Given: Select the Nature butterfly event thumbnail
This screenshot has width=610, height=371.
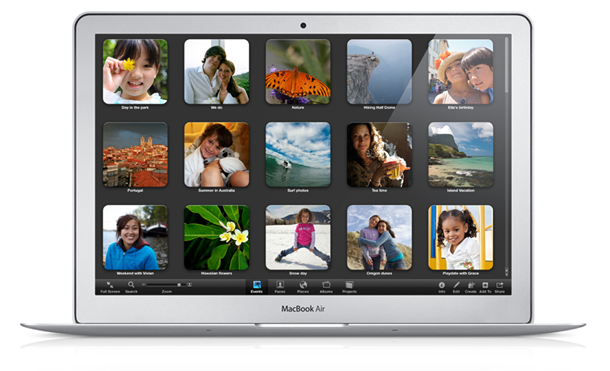Looking at the screenshot, I should click(298, 72).
